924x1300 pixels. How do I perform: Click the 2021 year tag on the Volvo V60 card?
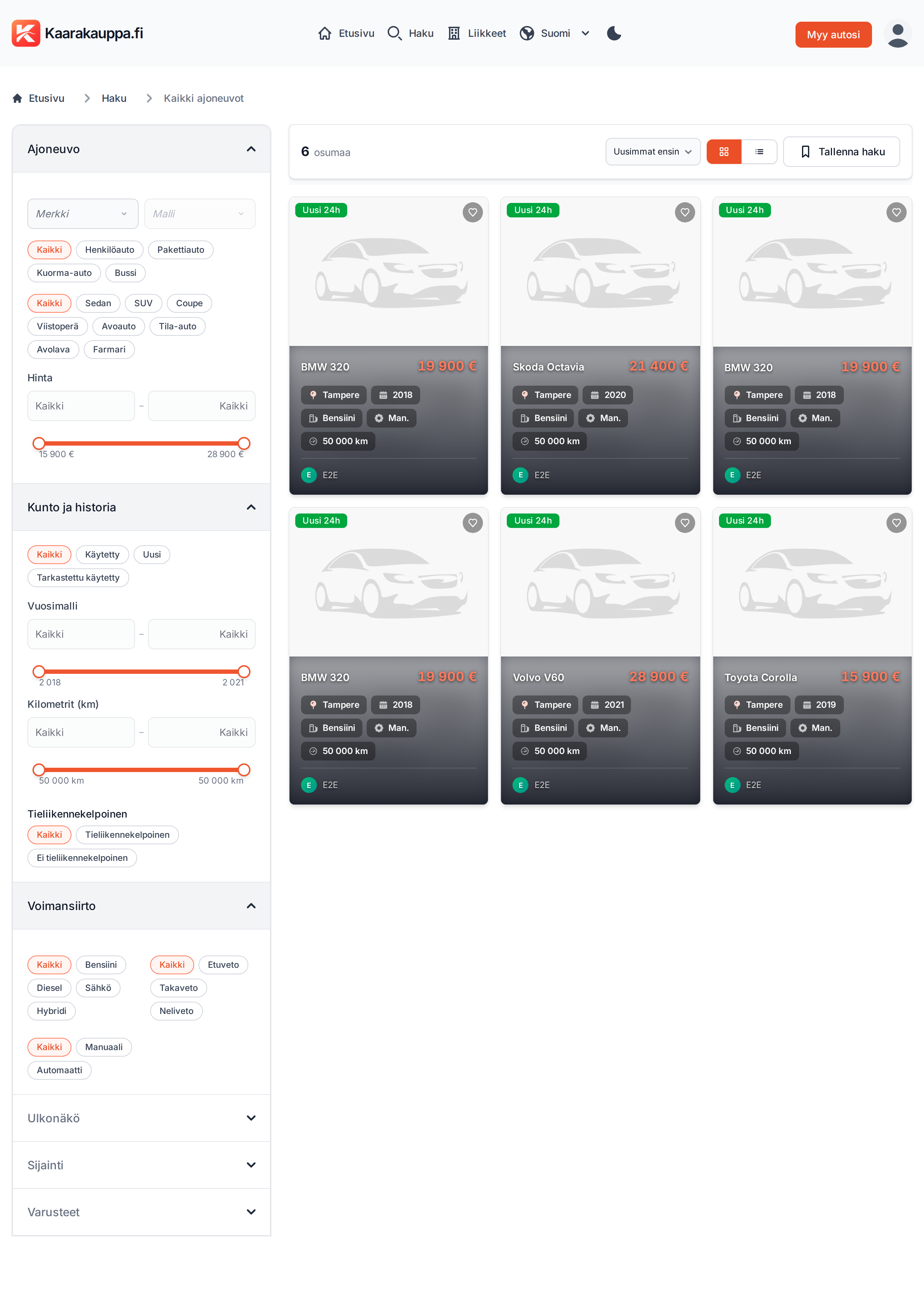click(606, 705)
